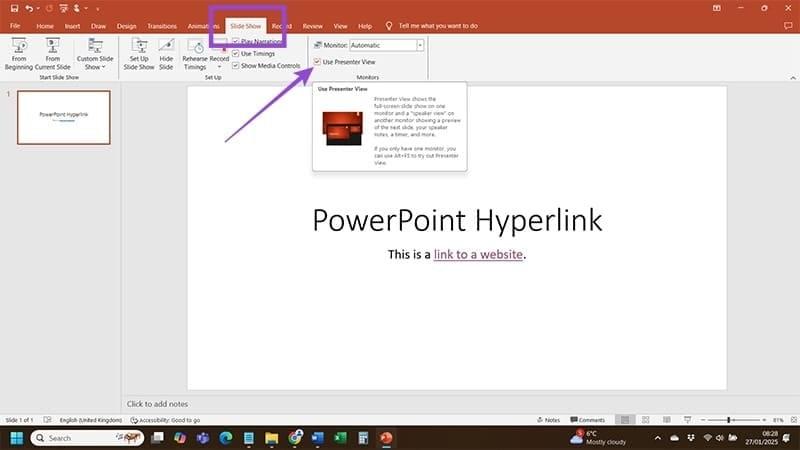
Task: Click Start From Beginning quick access icon
Action: click(x=63, y=8)
